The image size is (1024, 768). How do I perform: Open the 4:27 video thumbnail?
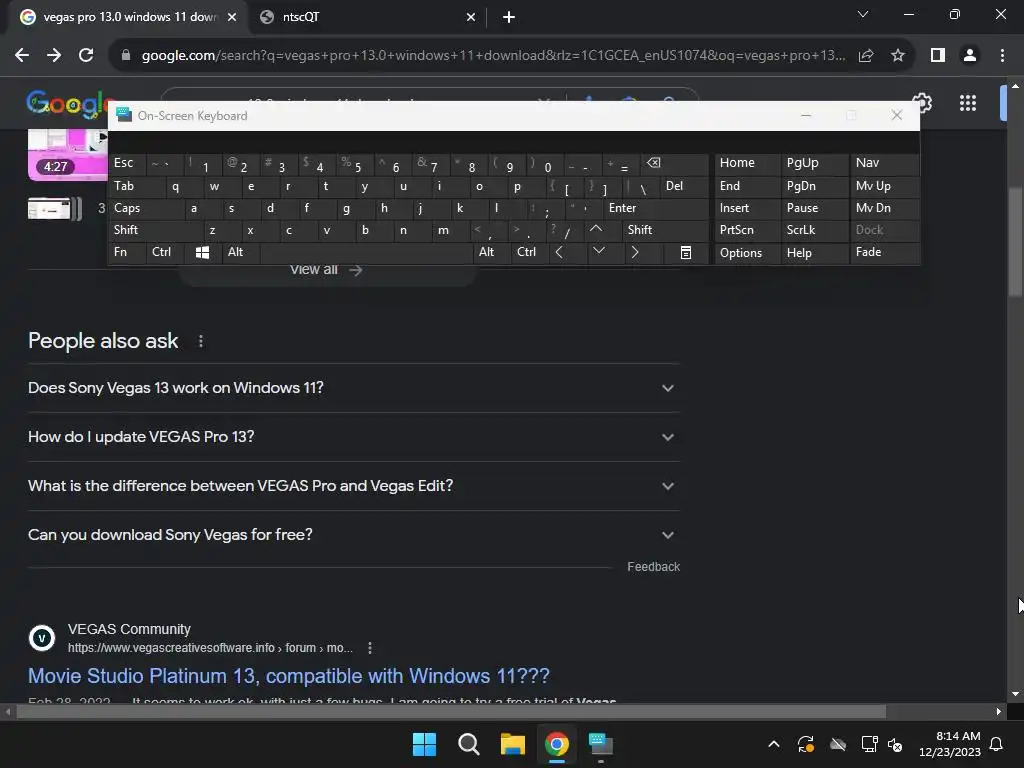tap(67, 154)
